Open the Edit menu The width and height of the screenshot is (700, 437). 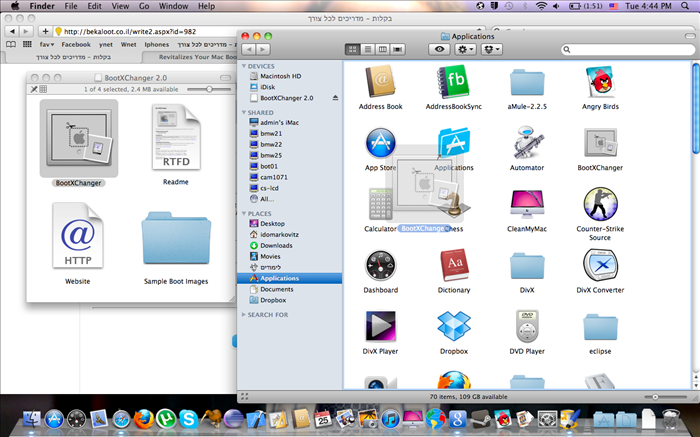(x=94, y=6)
